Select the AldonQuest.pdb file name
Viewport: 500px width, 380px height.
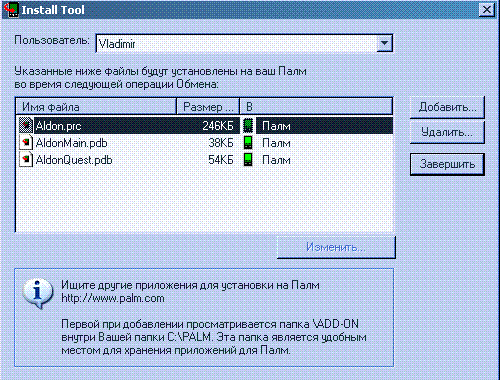pyautogui.click(x=74, y=160)
